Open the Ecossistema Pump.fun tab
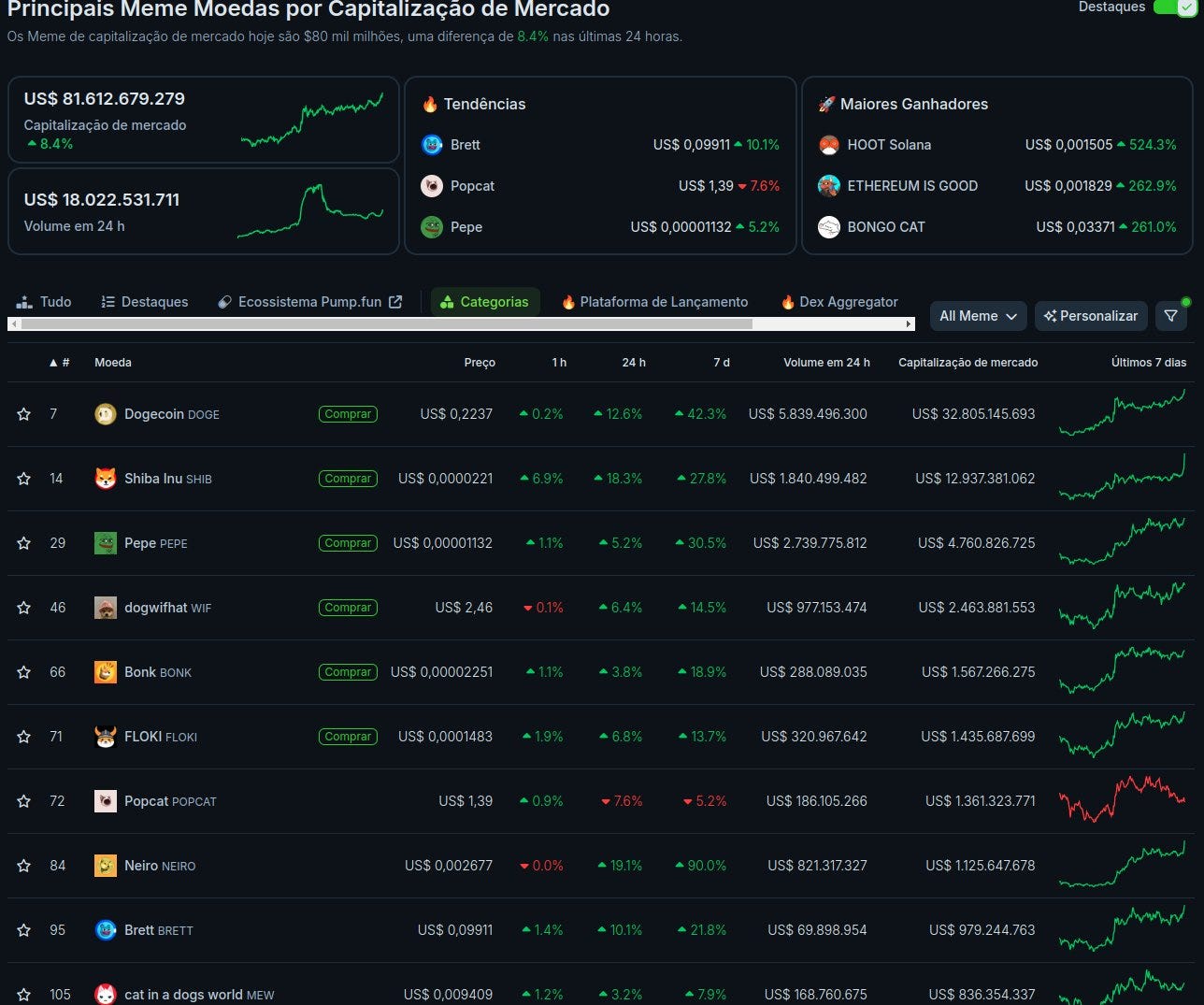 (309, 302)
